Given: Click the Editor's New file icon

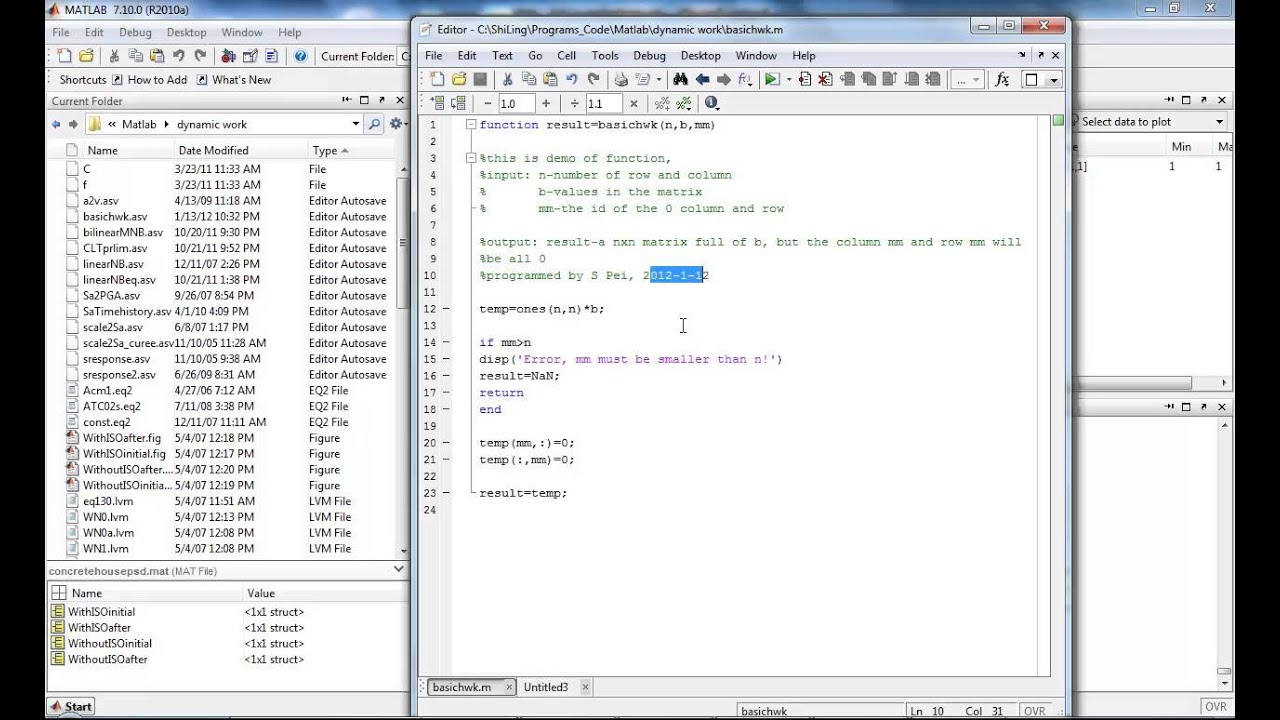Looking at the screenshot, I should (x=437, y=80).
